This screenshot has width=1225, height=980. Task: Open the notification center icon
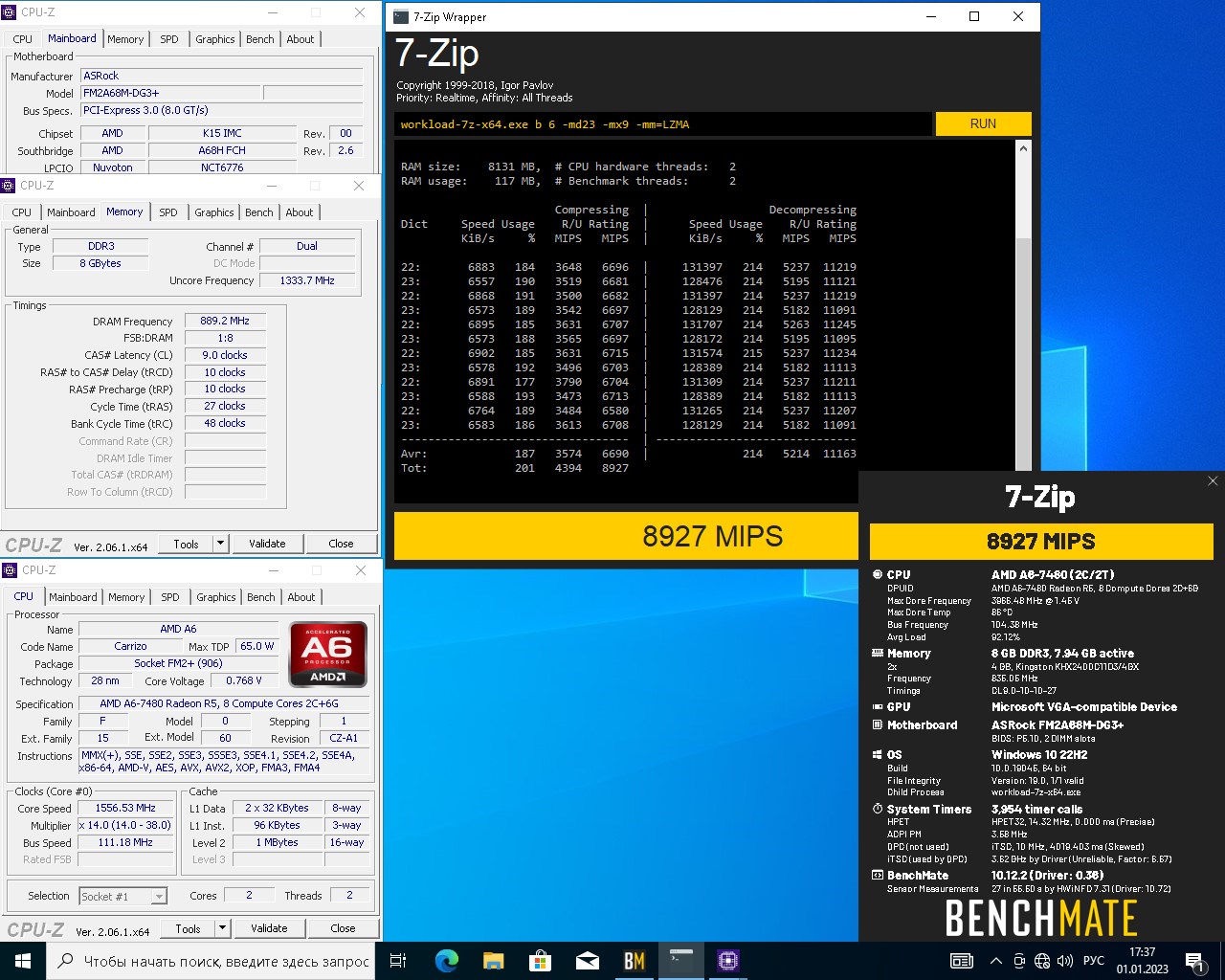(1194, 961)
